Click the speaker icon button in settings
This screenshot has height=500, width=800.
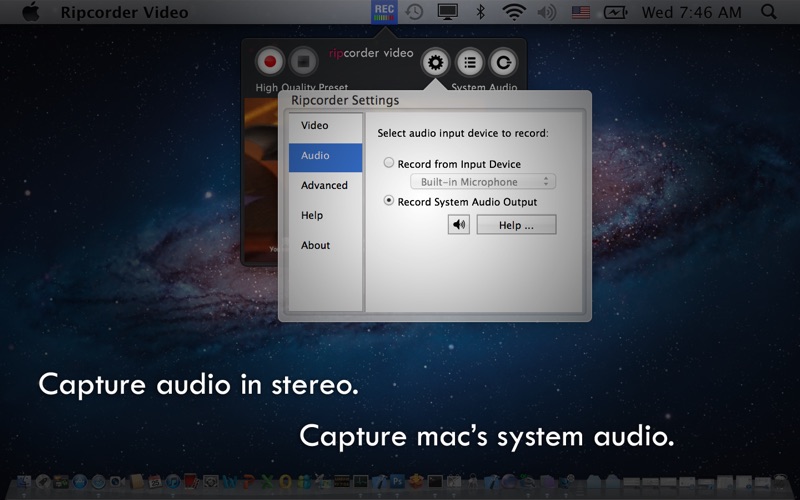click(459, 225)
